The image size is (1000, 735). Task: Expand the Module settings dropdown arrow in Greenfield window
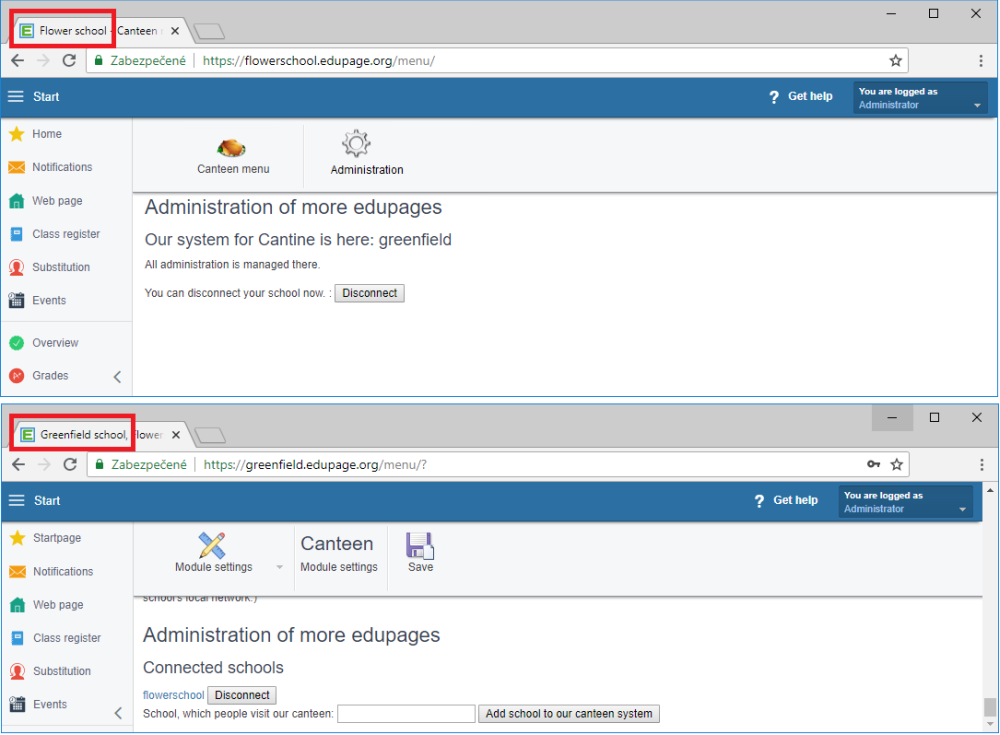point(279,567)
